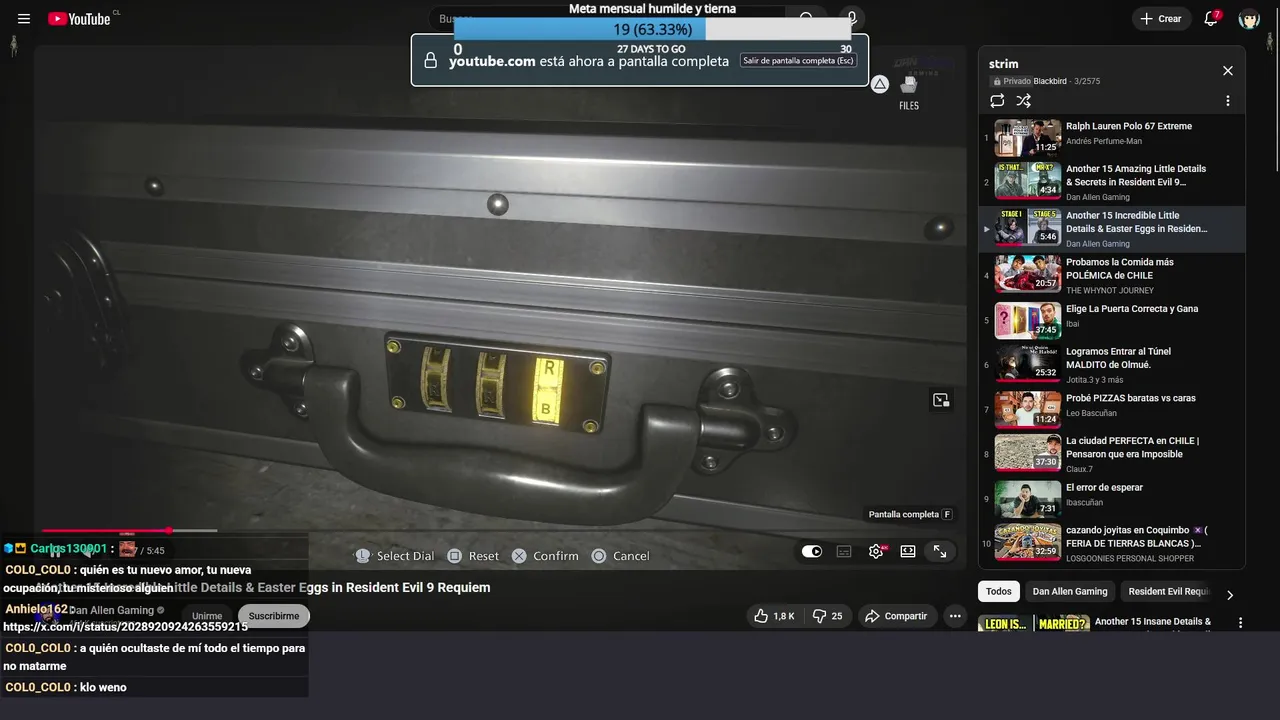
Task: Open 'Logramos Entrar al Túnel MALDITO de Olmué'
Action: coord(1110,366)
